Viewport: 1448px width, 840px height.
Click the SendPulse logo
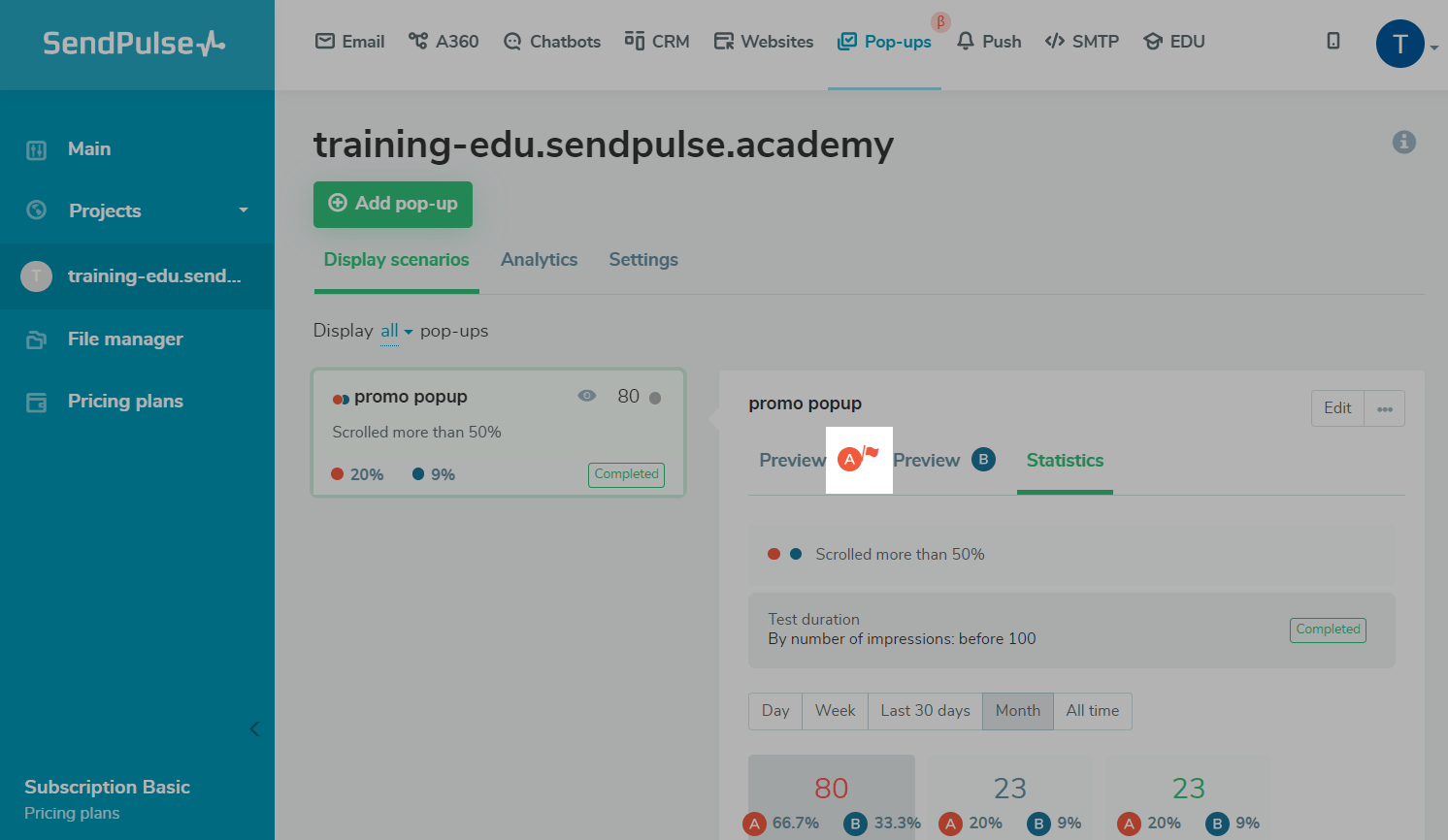134,43
